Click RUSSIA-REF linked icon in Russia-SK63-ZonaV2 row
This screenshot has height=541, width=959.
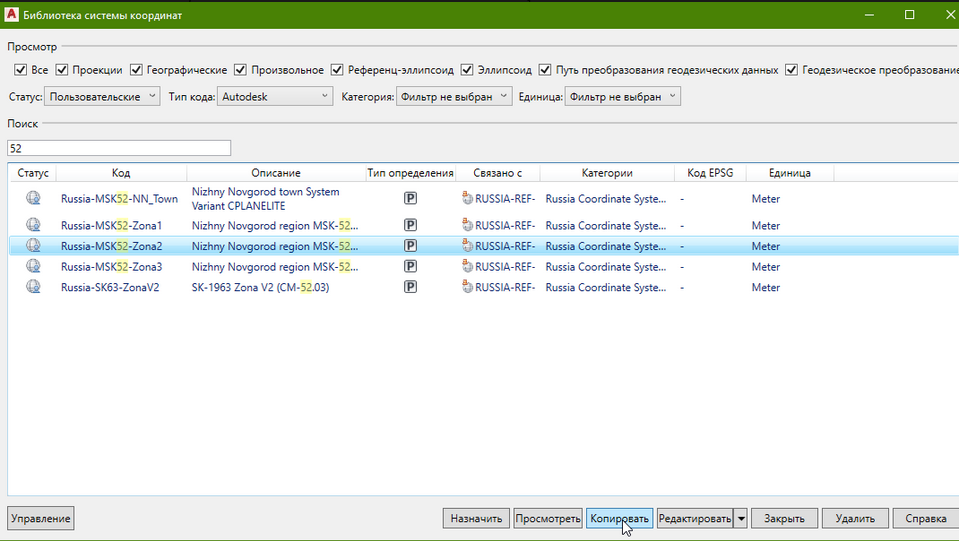click(467, 287)
